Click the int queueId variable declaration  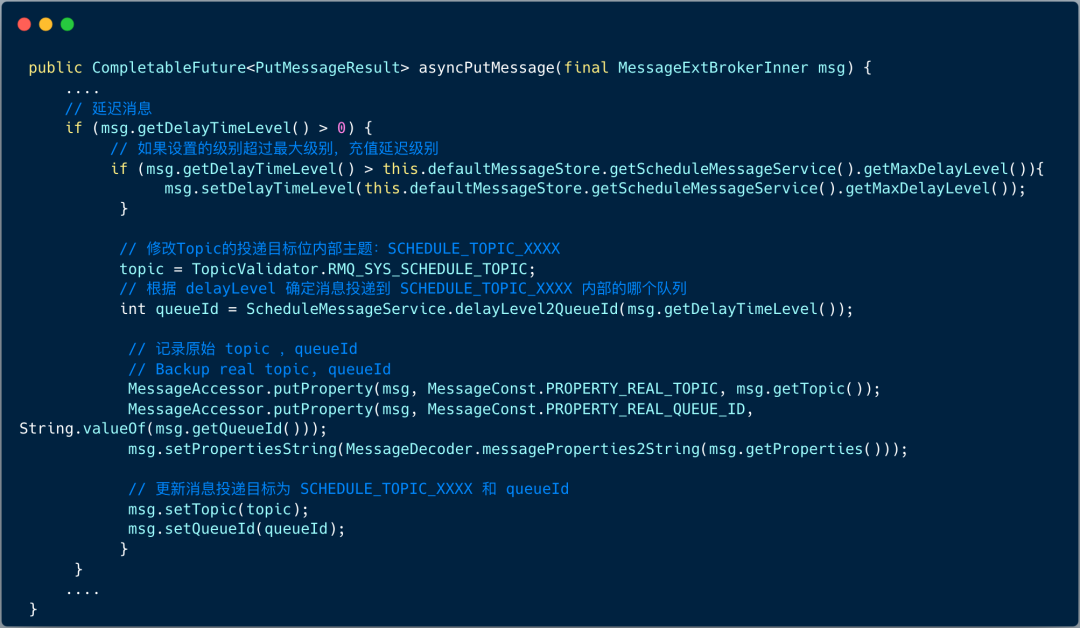point(160,309)
